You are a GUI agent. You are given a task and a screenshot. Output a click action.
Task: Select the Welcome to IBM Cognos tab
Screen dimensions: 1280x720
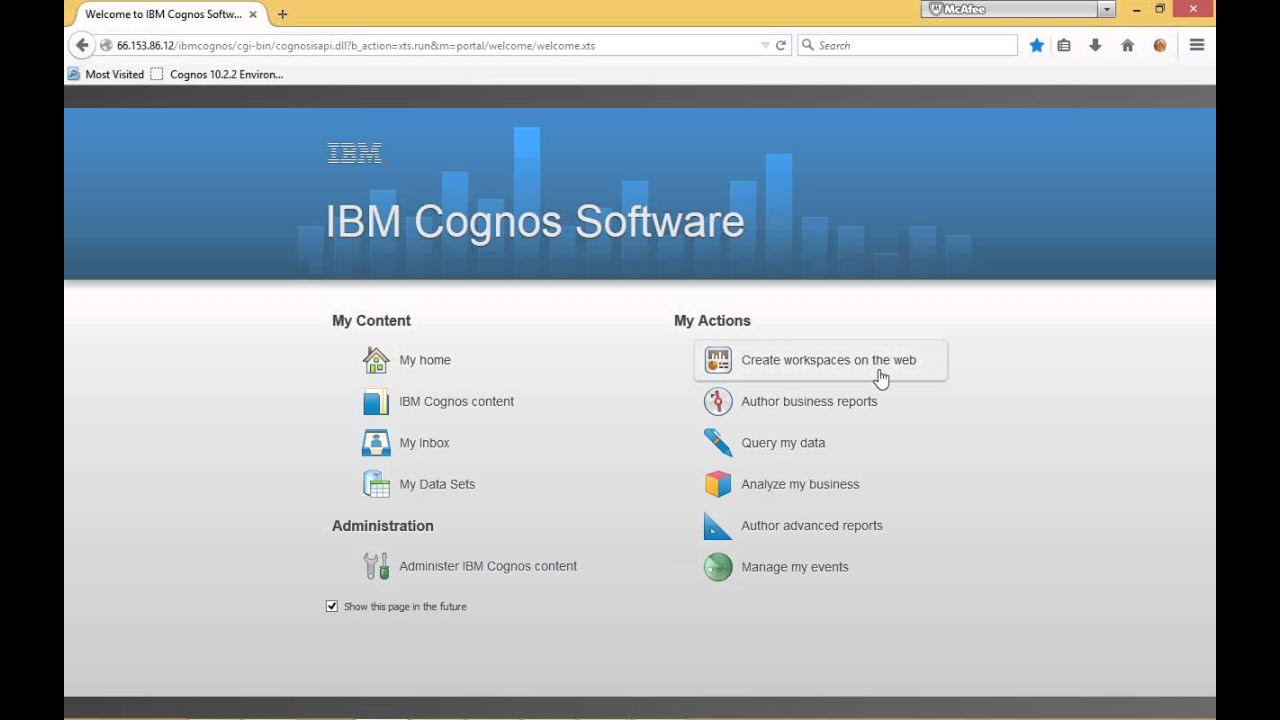(x=163, y=14)
